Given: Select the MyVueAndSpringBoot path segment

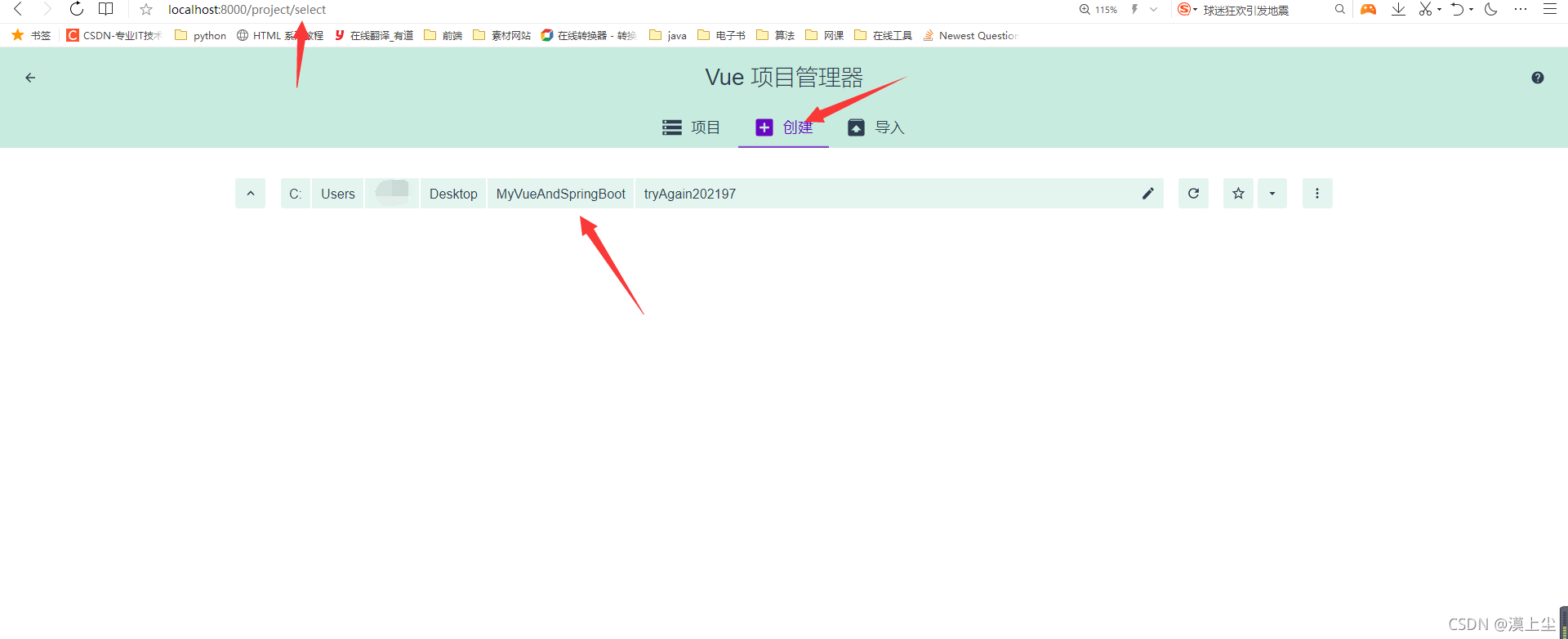Looking at the screenshot, I should coord(561,194).
